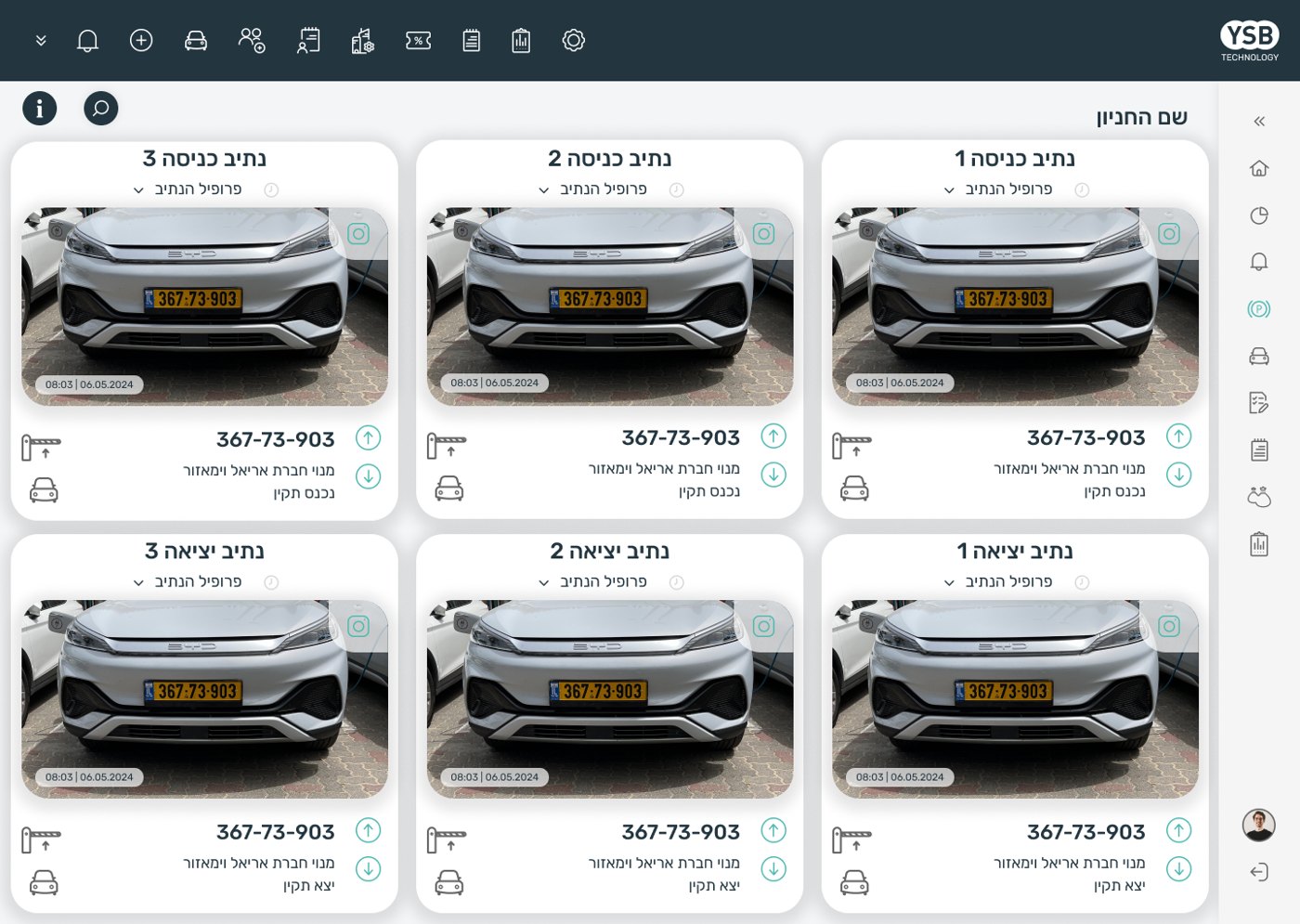
Task: Click the car icon in נתיב יציאה 2 card
Action: pyautogui.click(x=449, y=882)
